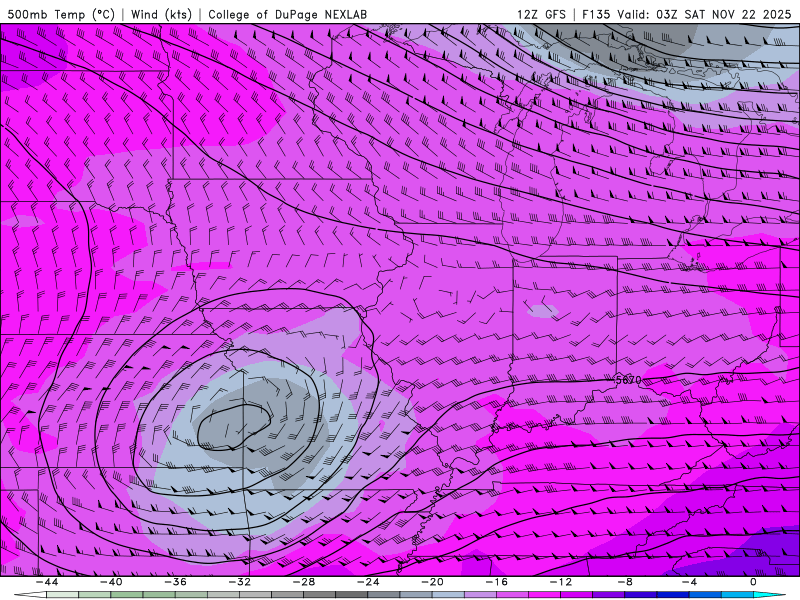Click the -24 legend tick label
This screenshot has width=800, height=600.
tap(368, 582)
